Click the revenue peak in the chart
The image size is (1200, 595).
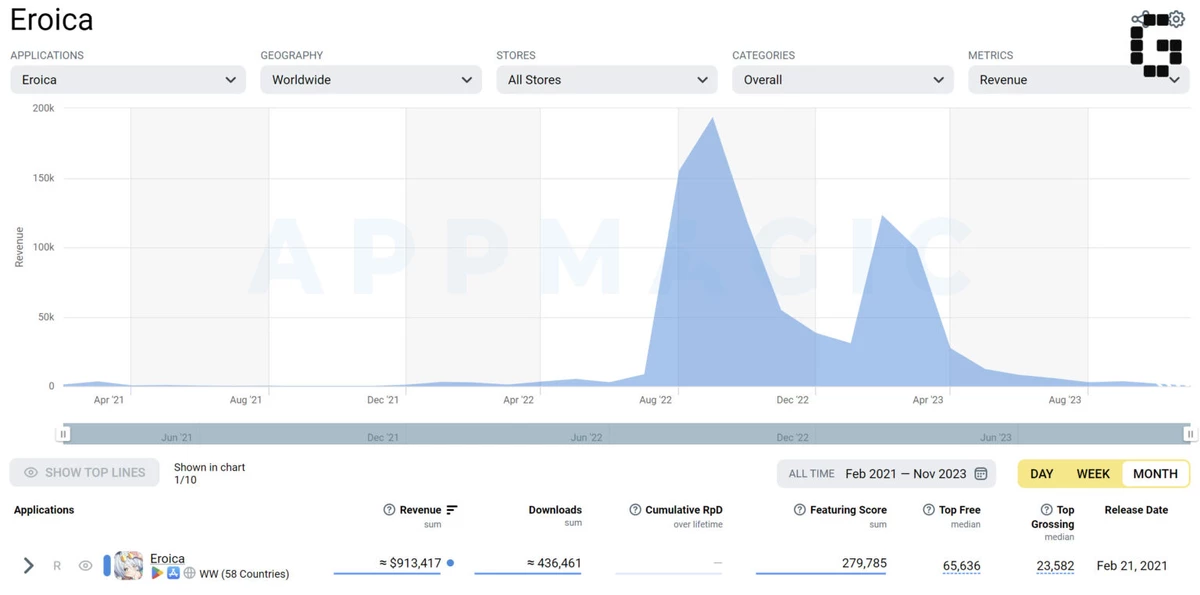click(712, 119)
